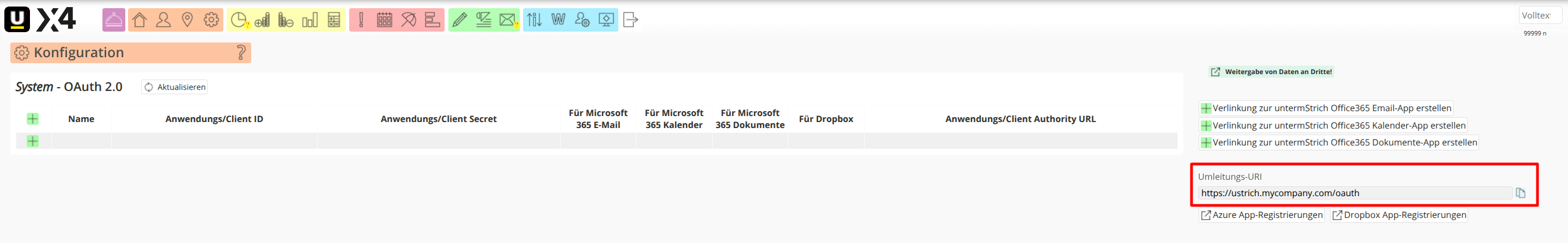The image size is (1568, 243).
Task: Open the envelope mail icon
Action: click(507, 20)
